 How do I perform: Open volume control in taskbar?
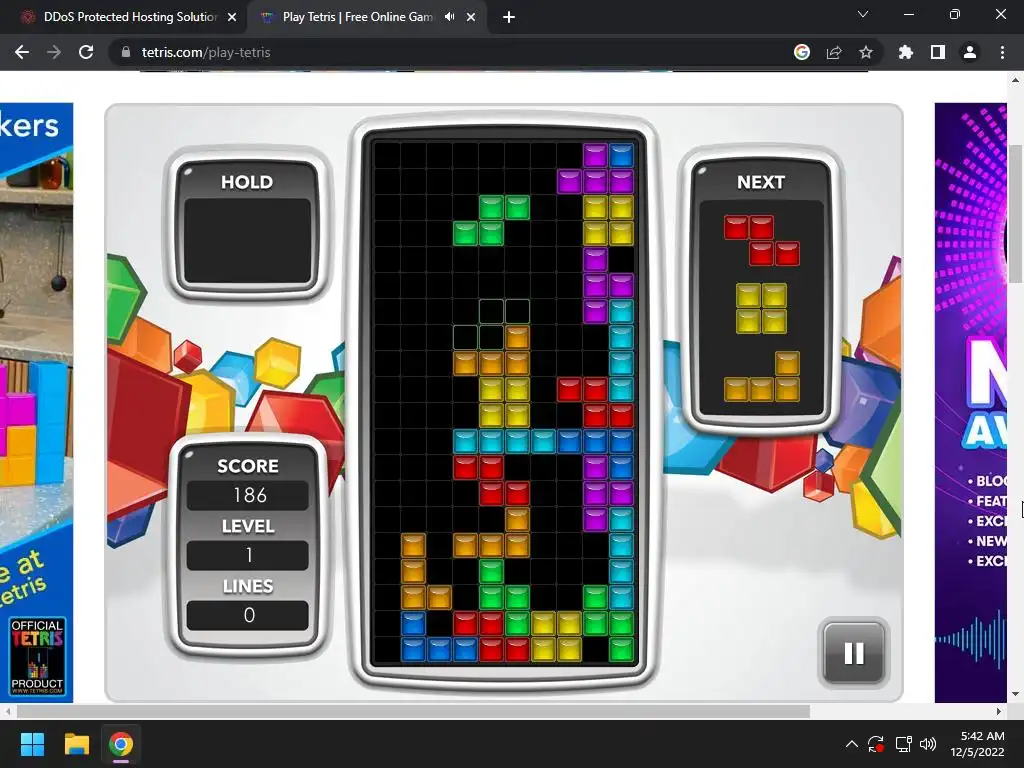[927, 744]
